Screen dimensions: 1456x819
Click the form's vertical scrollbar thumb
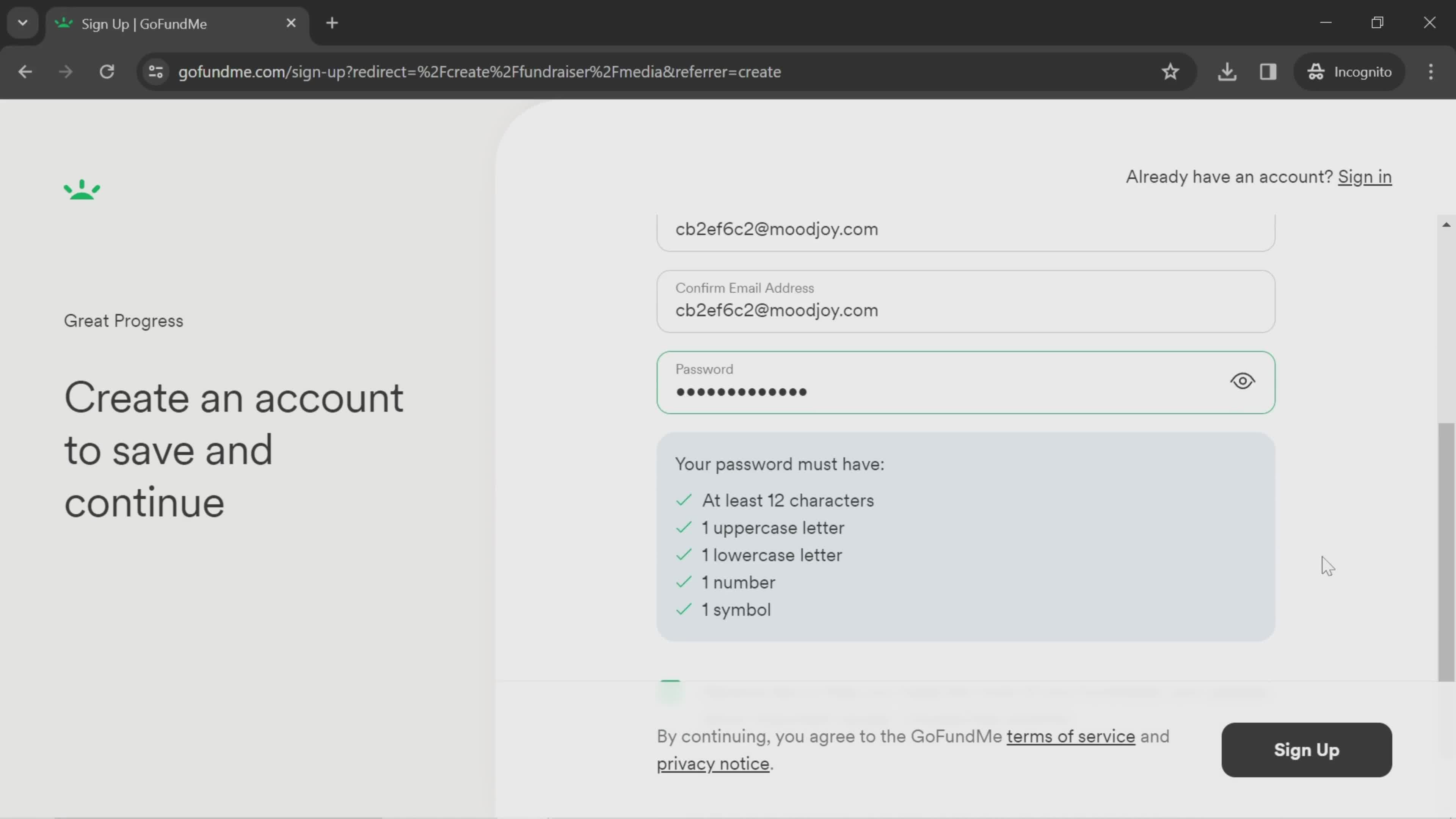point(1446,552)
